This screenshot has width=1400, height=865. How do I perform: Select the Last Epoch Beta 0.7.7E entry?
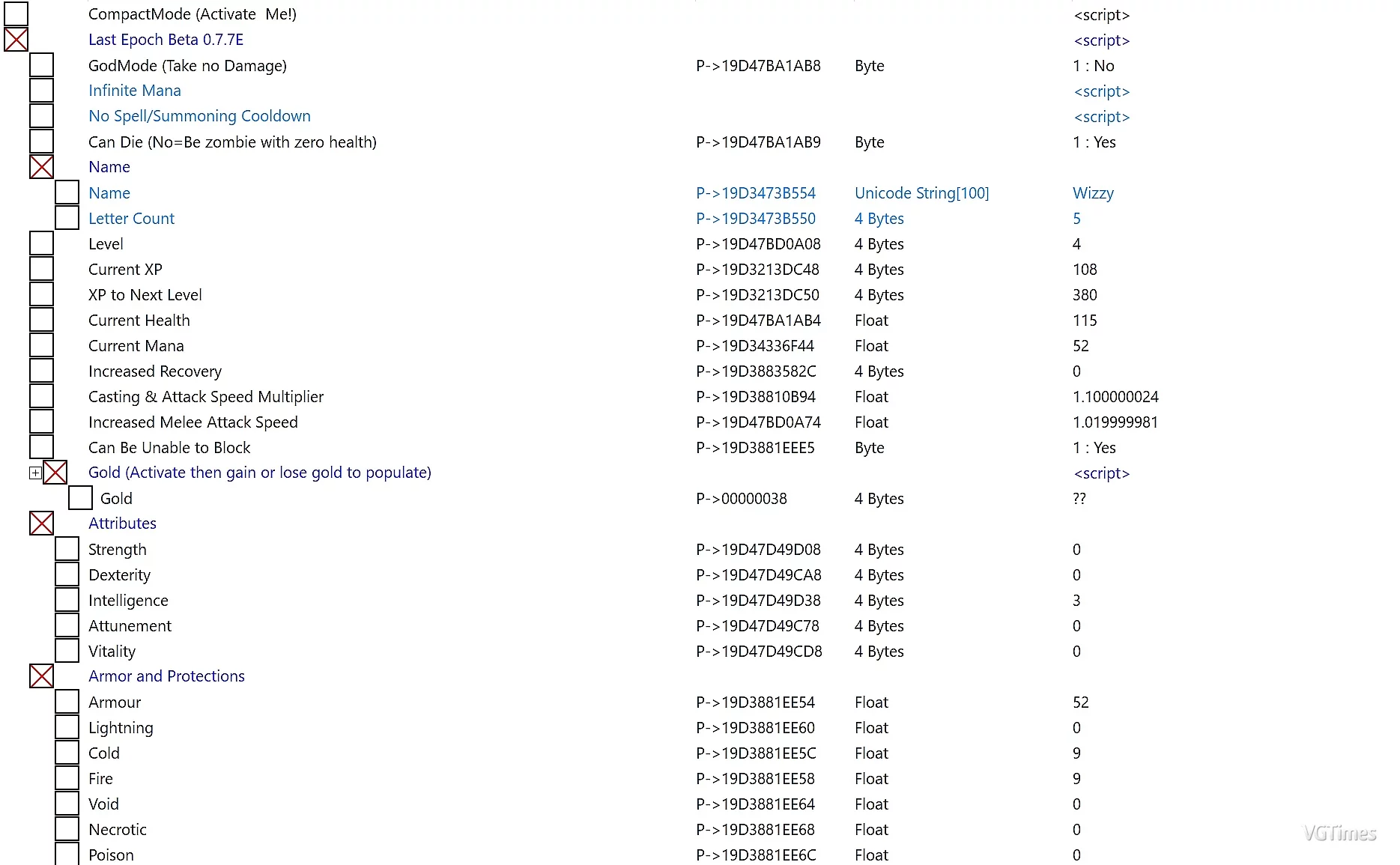click(x=166, y=40)
